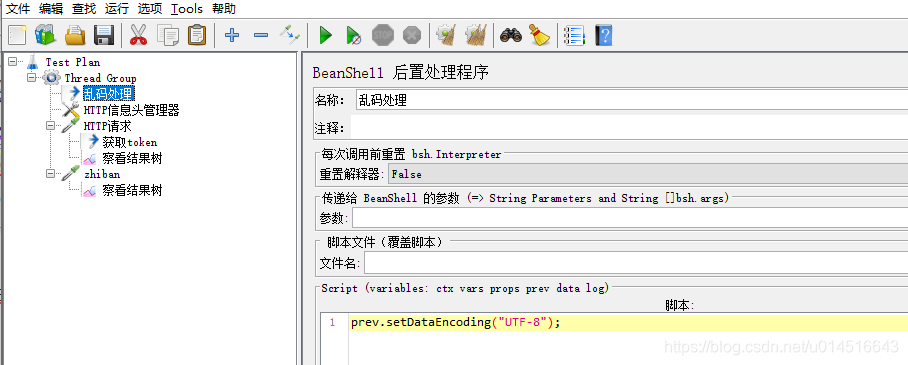This screenshot has height=365, width=908.
Task: Select the zhiban sampler in tree
Action: point(102,174)
